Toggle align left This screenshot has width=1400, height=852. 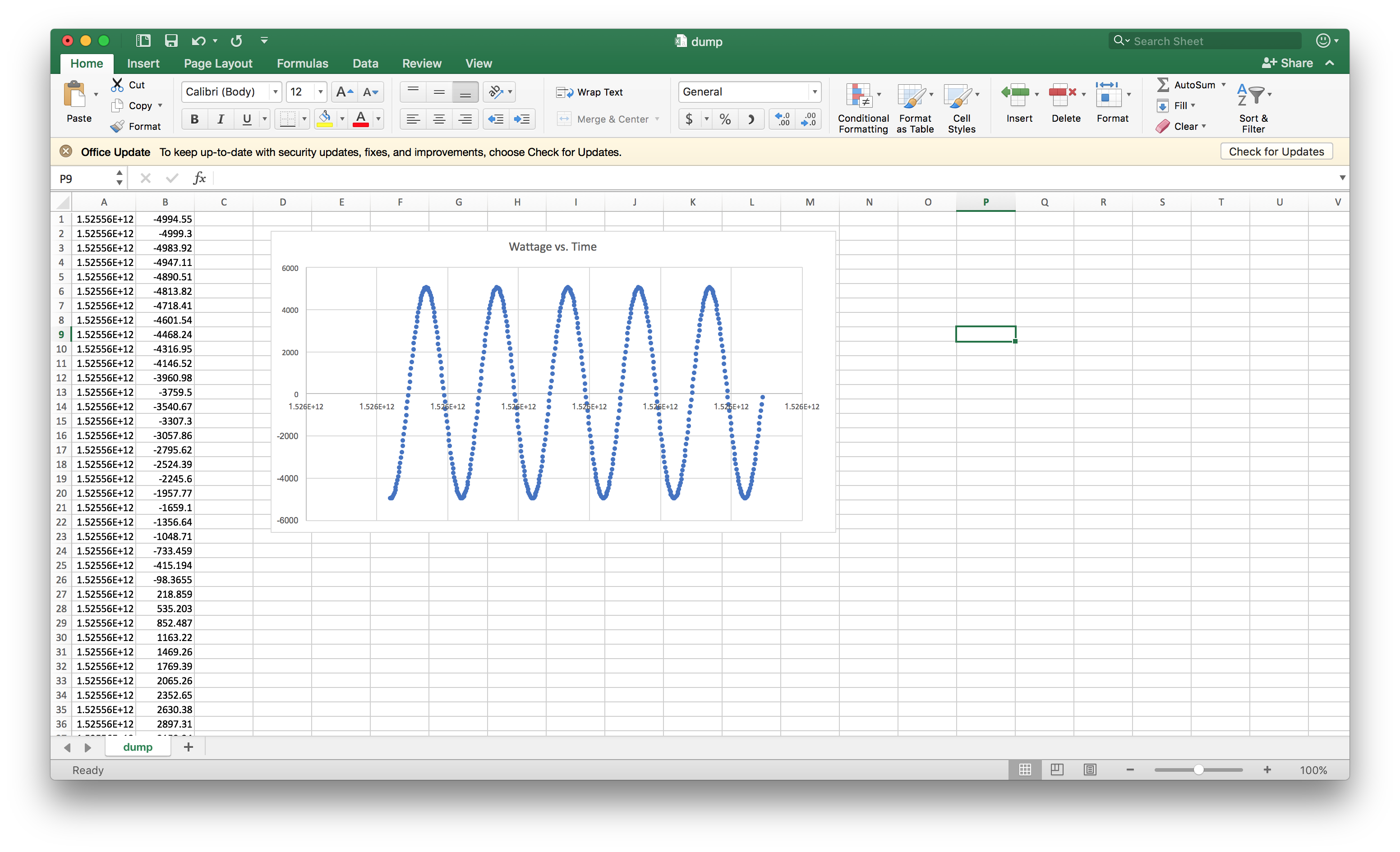pos(413,119)
